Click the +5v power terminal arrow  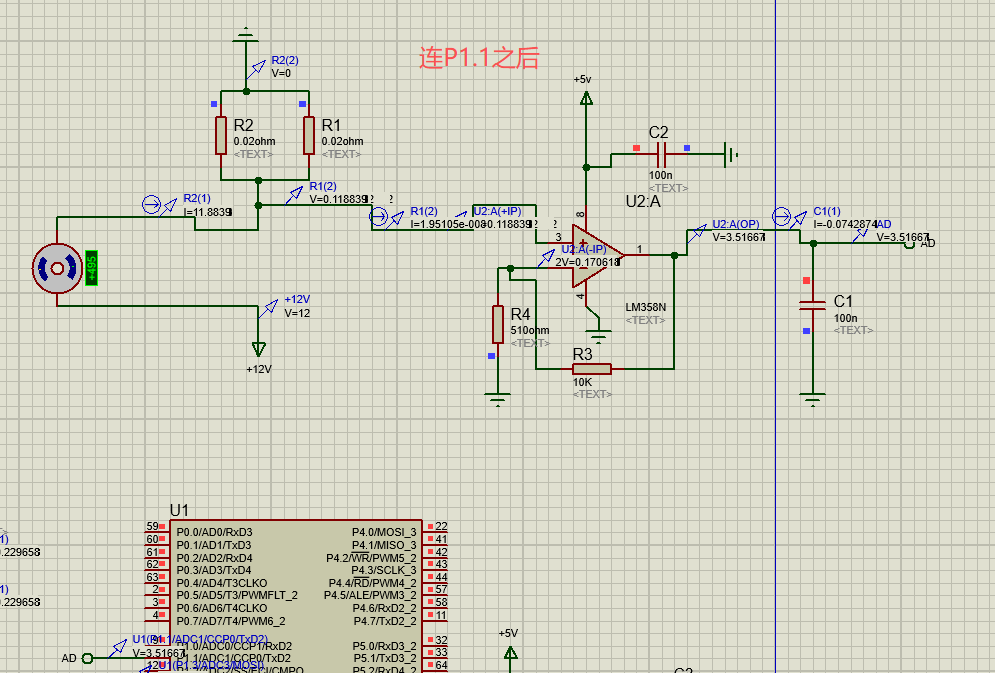tap(586, 98)
